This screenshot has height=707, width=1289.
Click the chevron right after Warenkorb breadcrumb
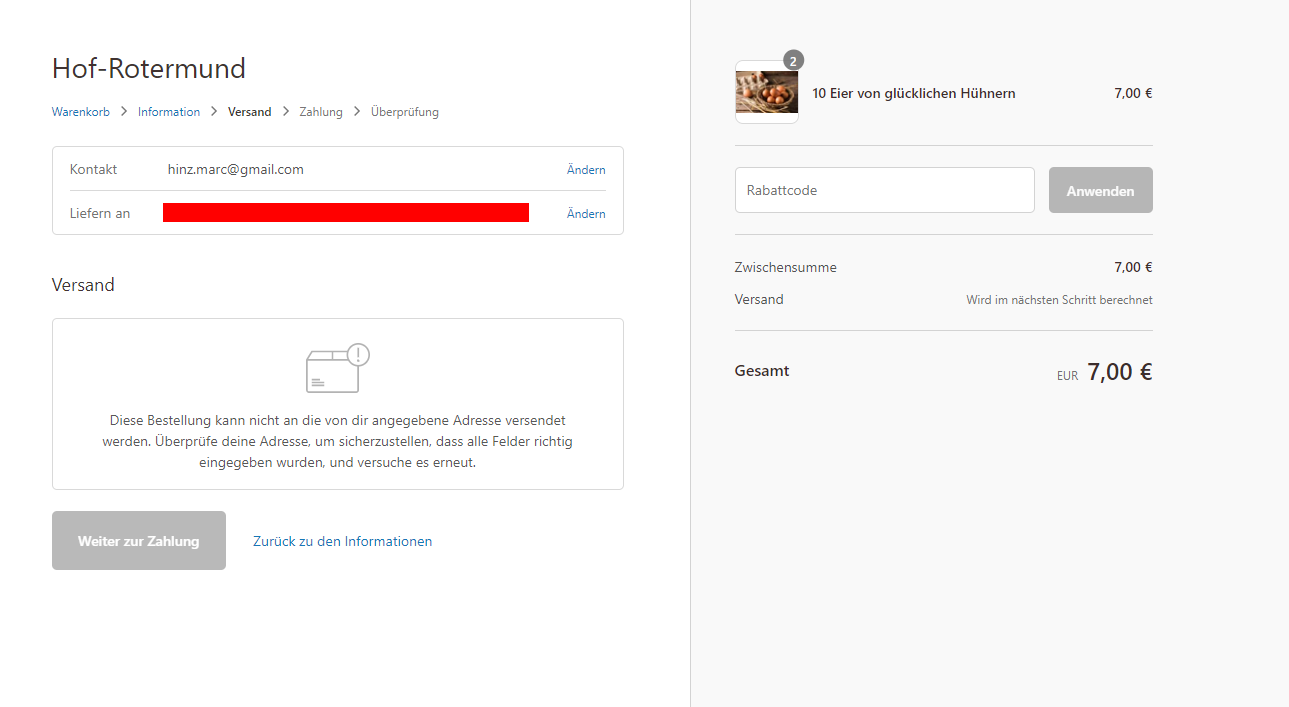pos(124,112)
